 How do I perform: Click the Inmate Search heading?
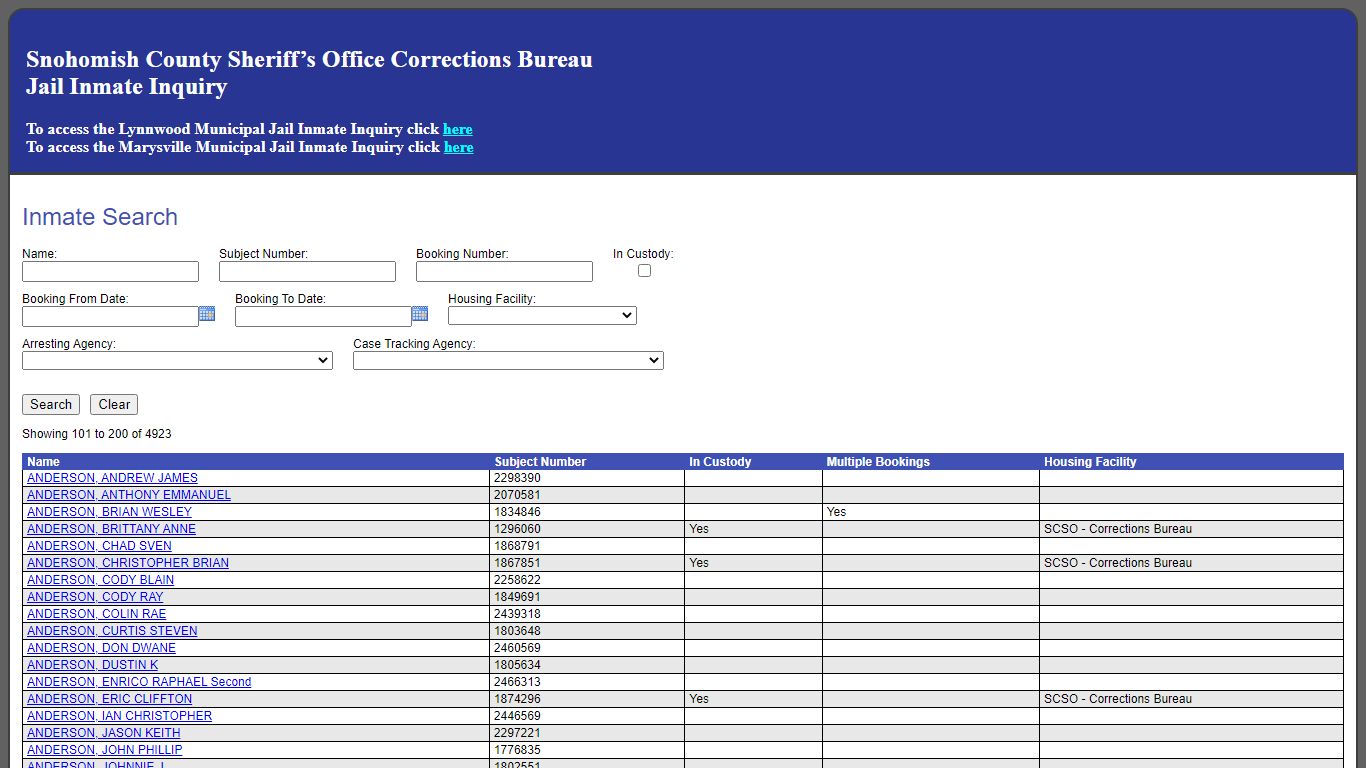point(100,217)
